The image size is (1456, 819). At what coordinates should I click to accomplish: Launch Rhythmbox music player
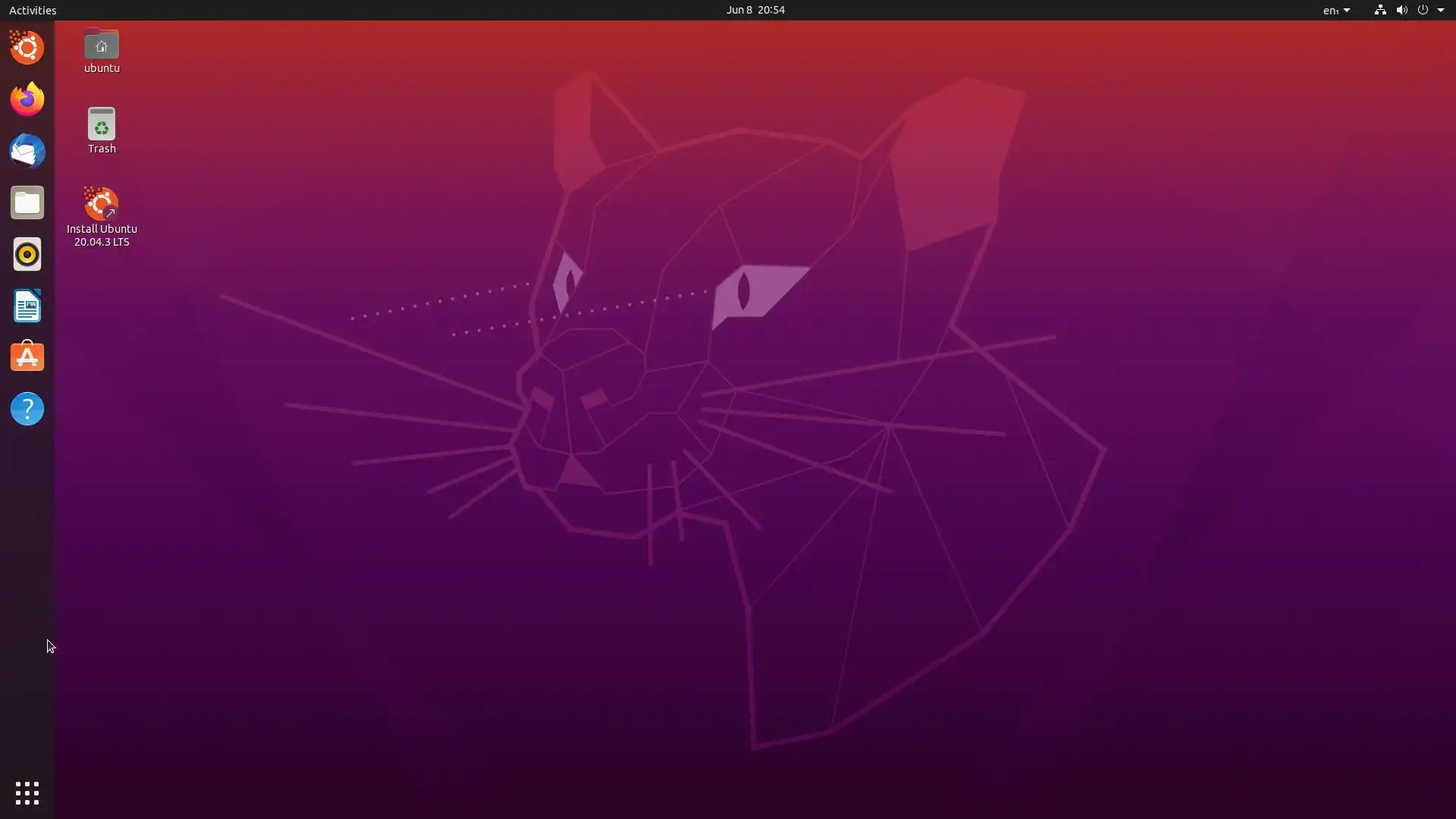[x=27, y=254]
